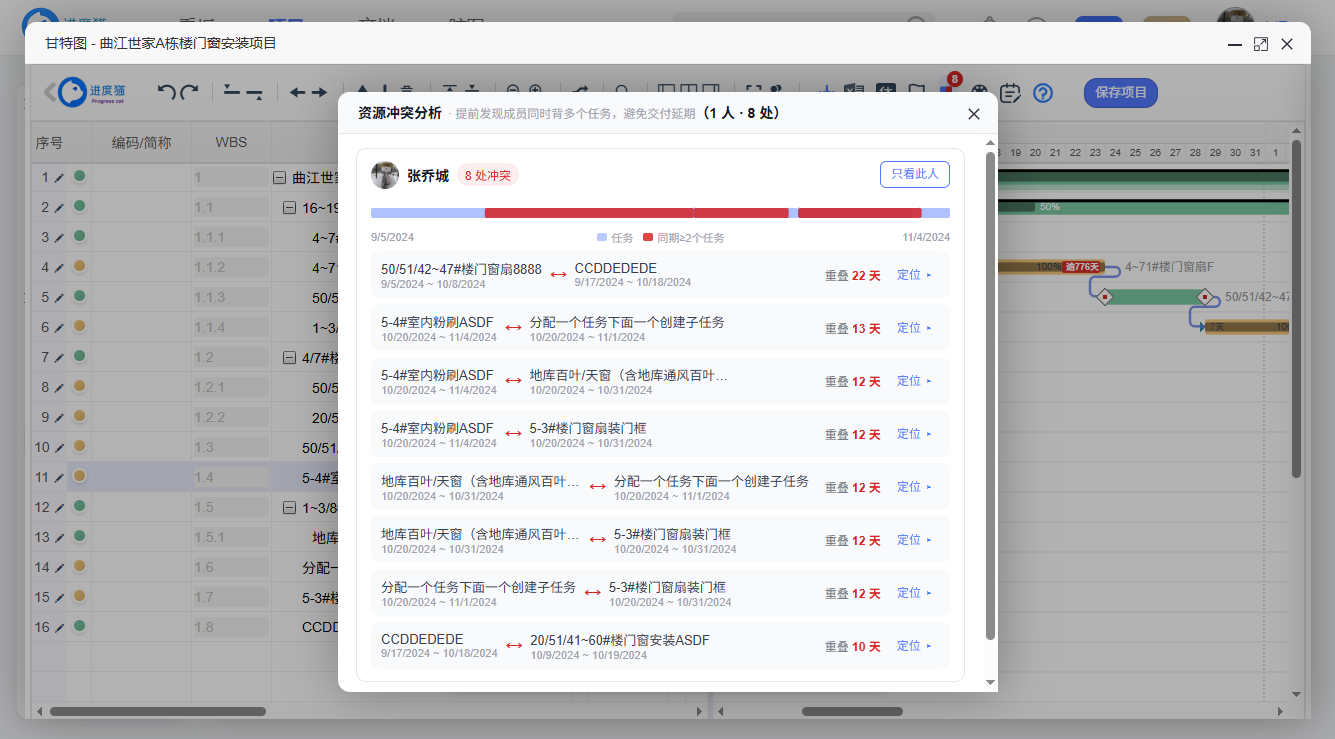Undo the last action in toolbar
The height and width of the screenshot is (739, 1335).
(x=166, y=92)
